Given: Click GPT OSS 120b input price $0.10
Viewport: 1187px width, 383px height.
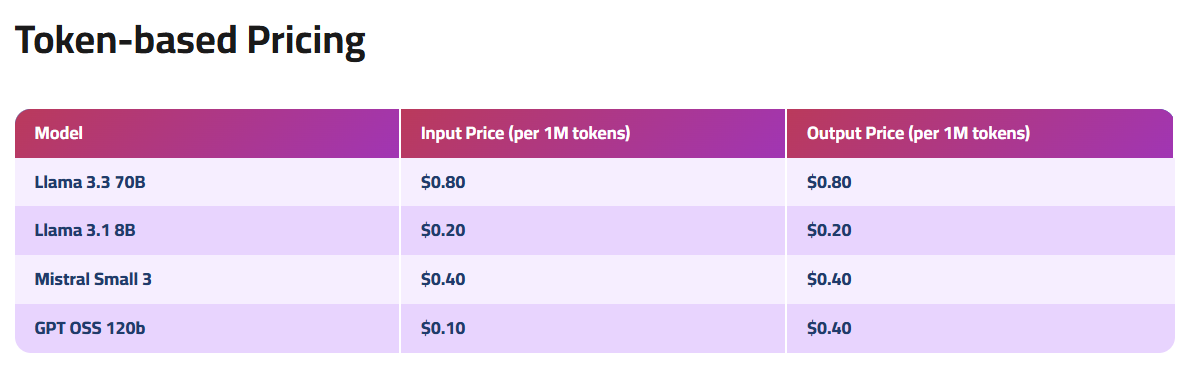Looking at the screenshot, I should coord(443,328).
